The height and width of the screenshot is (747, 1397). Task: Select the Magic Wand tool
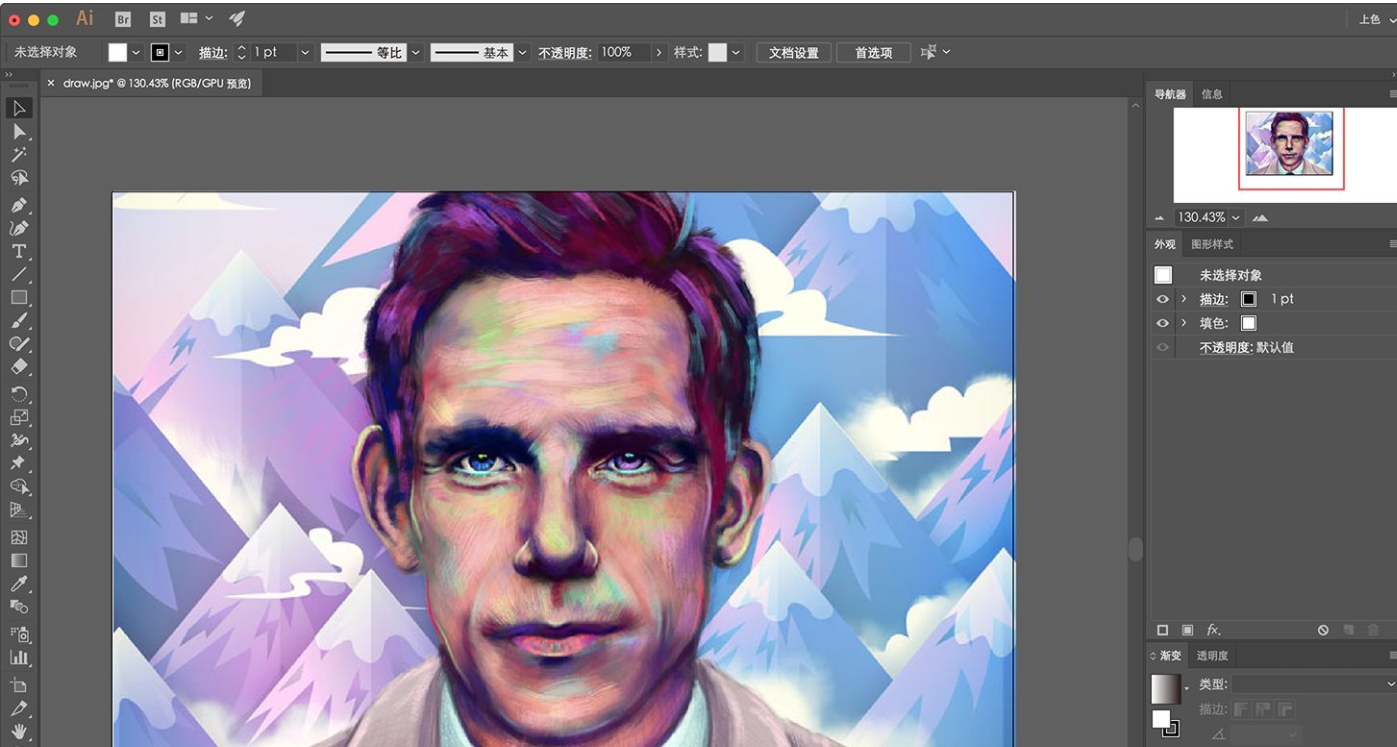pos(19,155)
